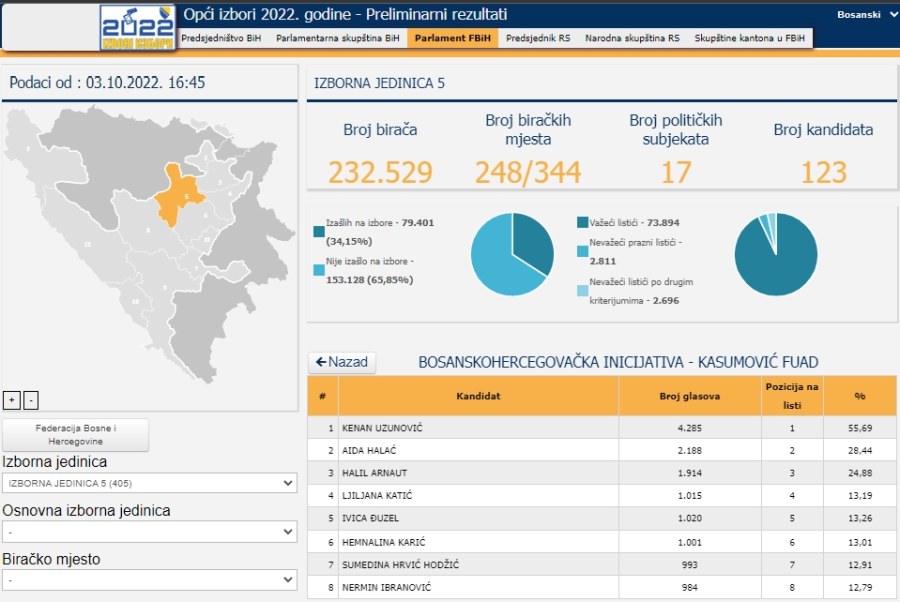
Task: Open the Biračko mjesto dropdown
Action: (x=149, y=580)
